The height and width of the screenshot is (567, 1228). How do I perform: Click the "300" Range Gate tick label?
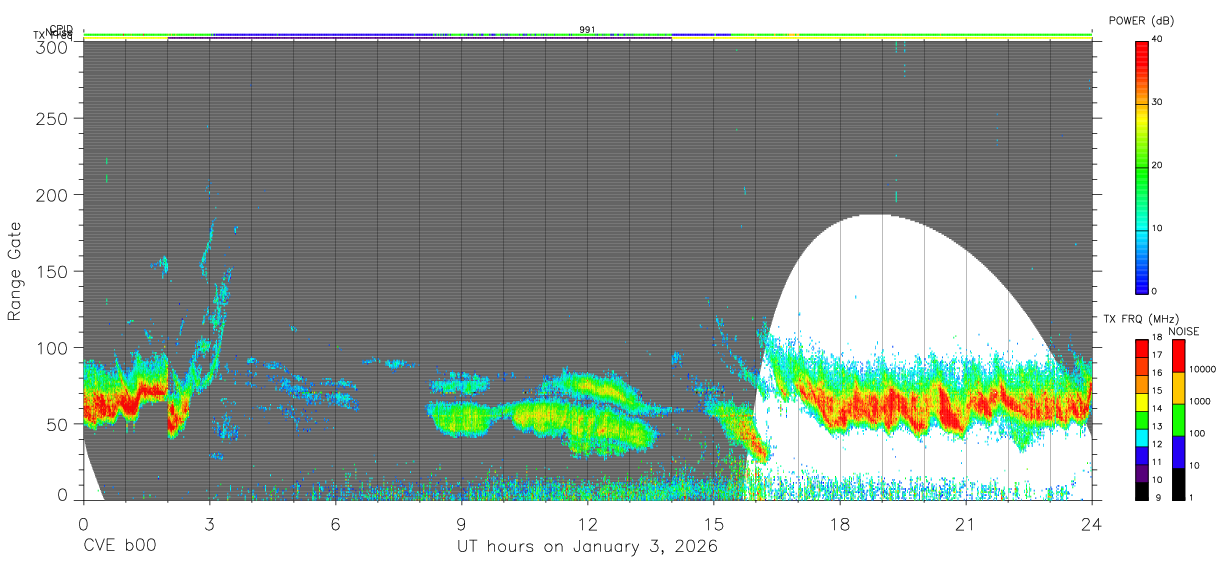54,47
